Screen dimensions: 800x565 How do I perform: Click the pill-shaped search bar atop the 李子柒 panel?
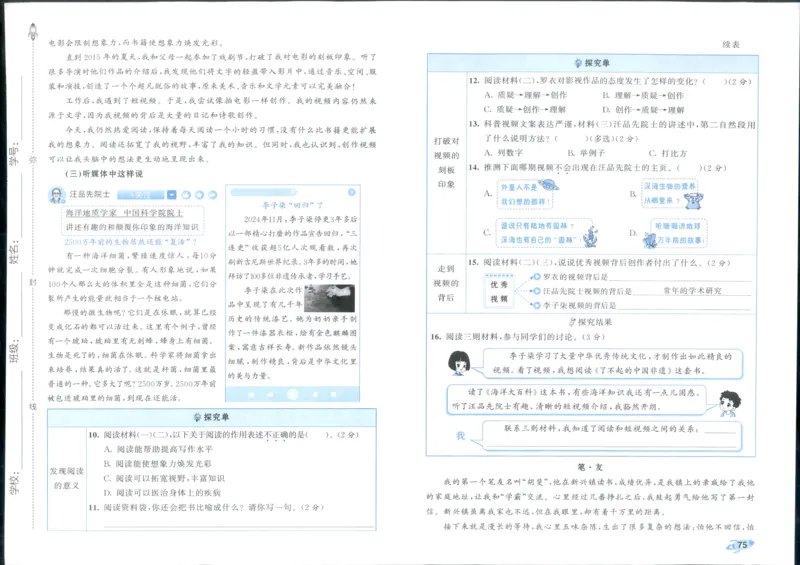tap(263, 192)
